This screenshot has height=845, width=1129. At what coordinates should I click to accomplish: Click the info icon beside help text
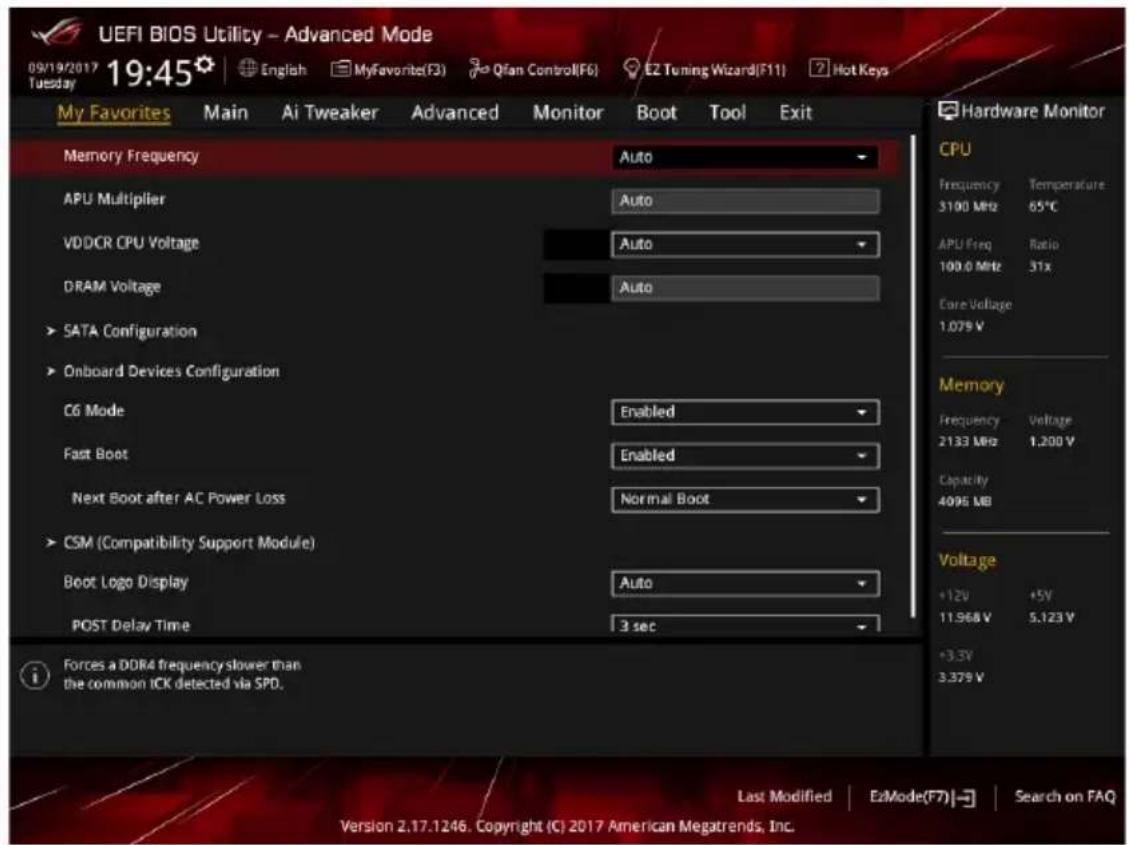pos(35,675)
